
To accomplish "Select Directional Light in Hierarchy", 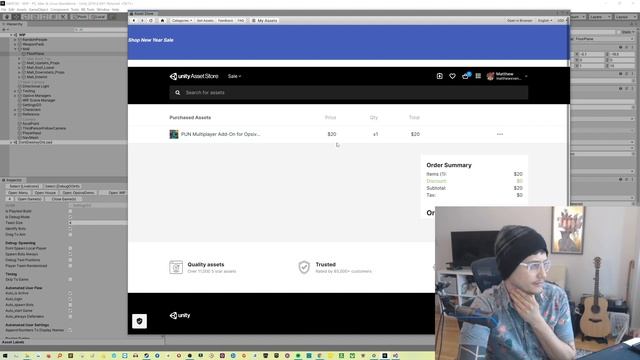I will click(36, 86).
